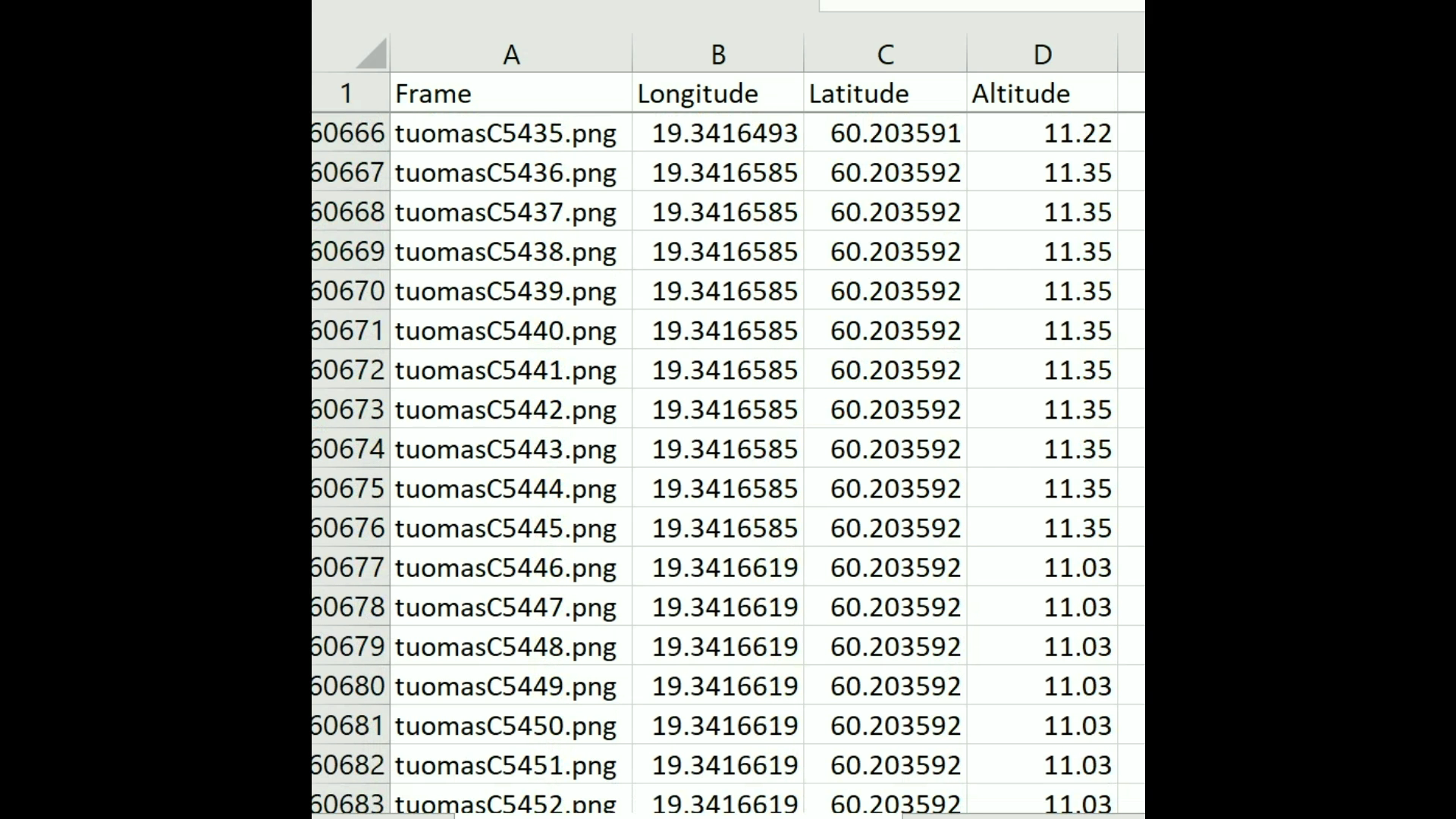Click the Select All corner triangle
Image resolution: width=1456 pixels, height=819 pixels.
[x=371, y=54]
